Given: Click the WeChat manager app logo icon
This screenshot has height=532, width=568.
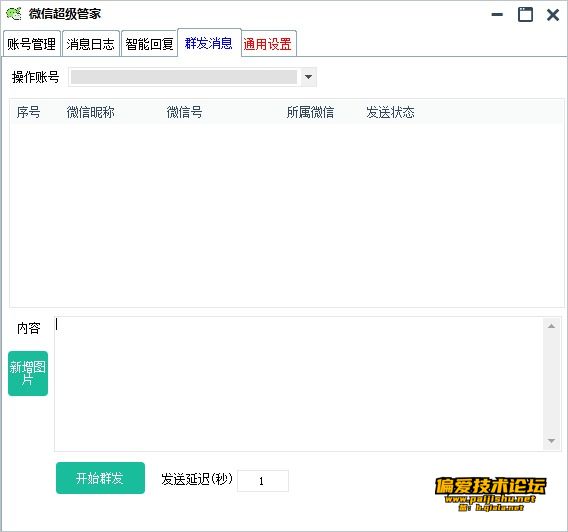Looking at the screenshot, I should point(14,14).
